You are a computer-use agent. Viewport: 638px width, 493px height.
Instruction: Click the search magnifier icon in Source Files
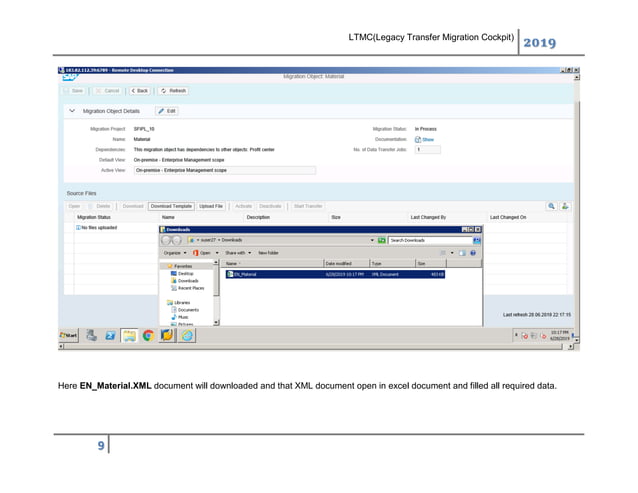pyautogui.click(x=551, y=205)
